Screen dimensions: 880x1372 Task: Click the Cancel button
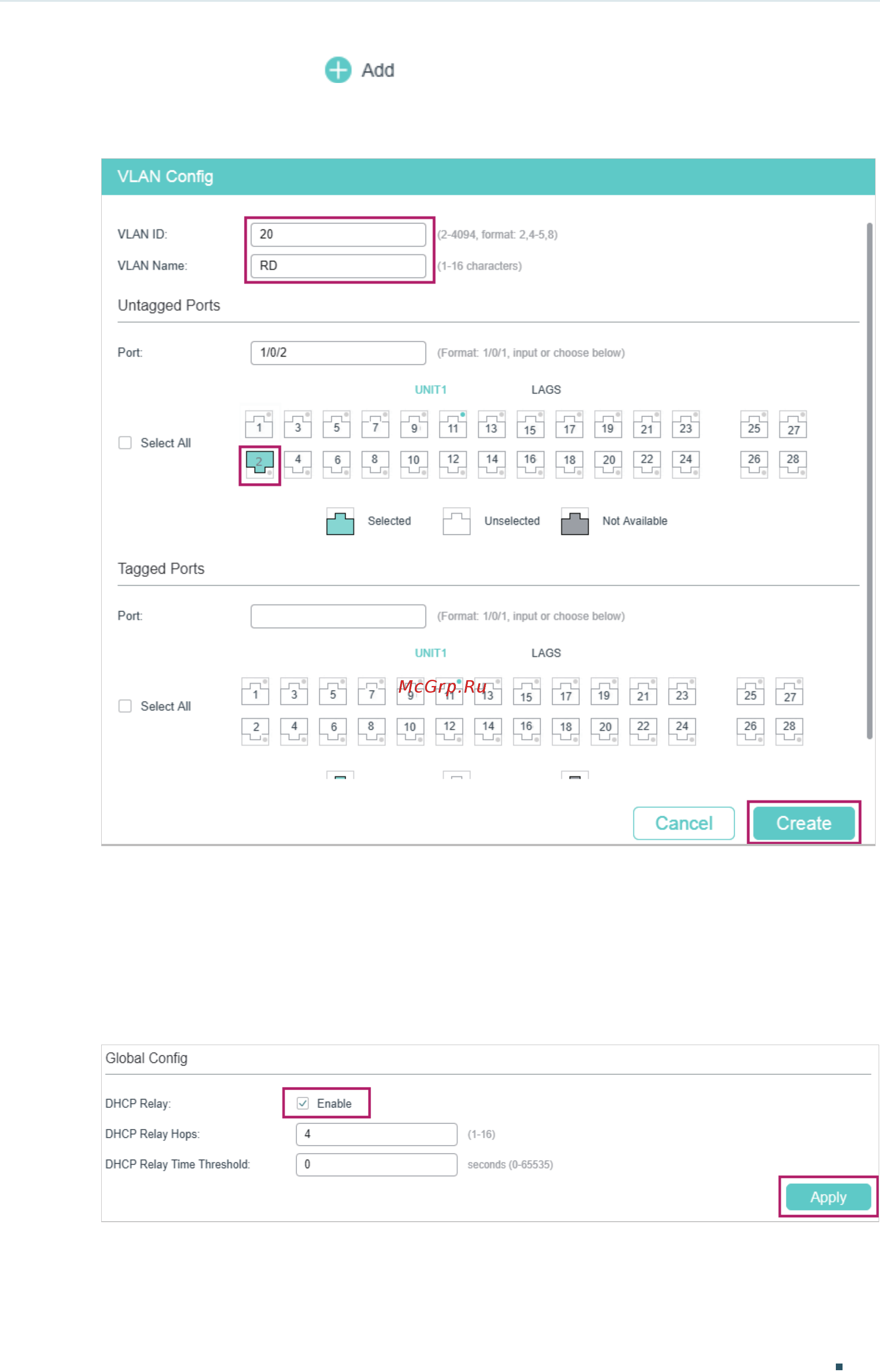(684, 823)
